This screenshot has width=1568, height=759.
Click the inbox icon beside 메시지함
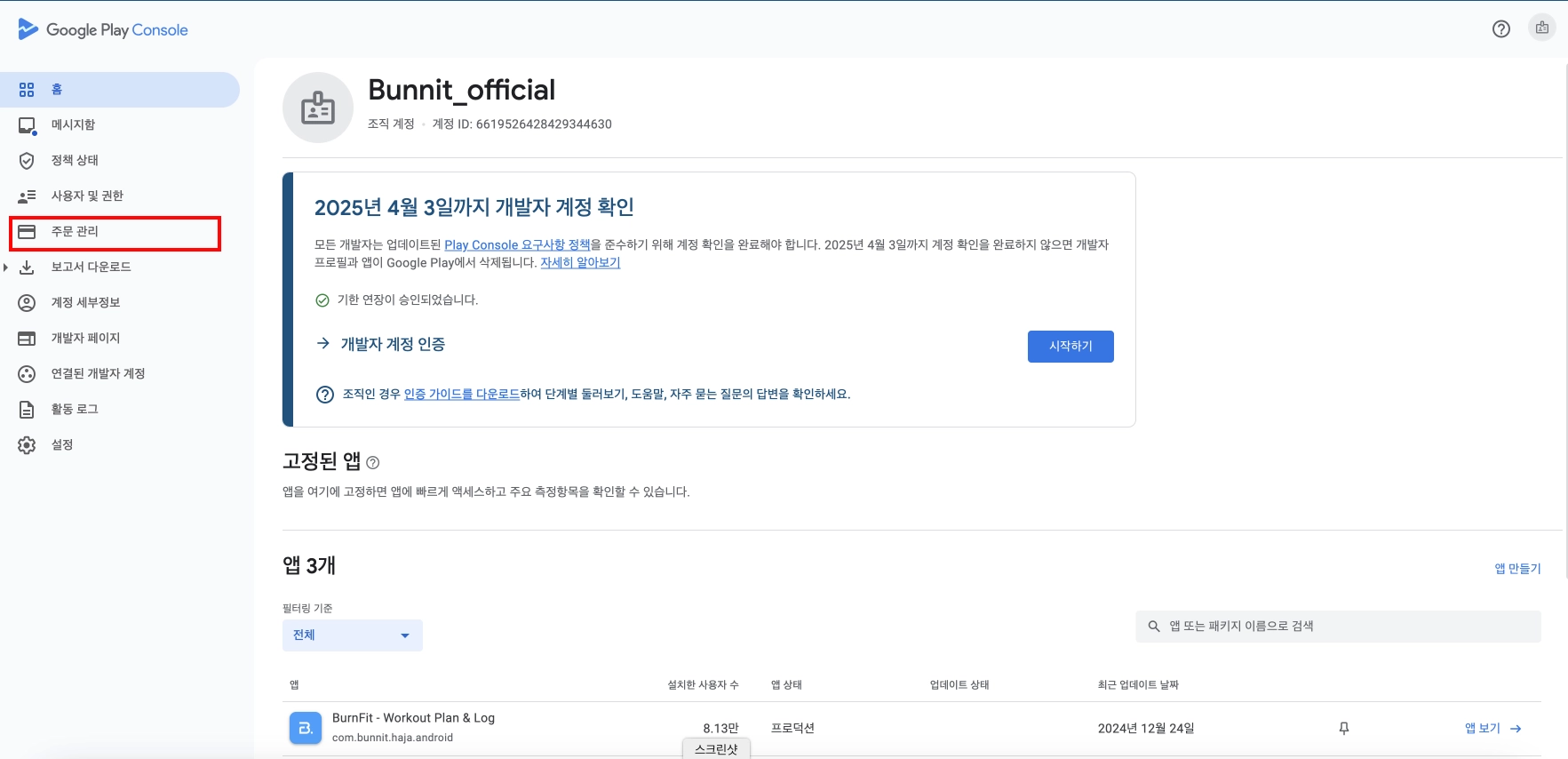pyautogui.click(x=28, y=125)
